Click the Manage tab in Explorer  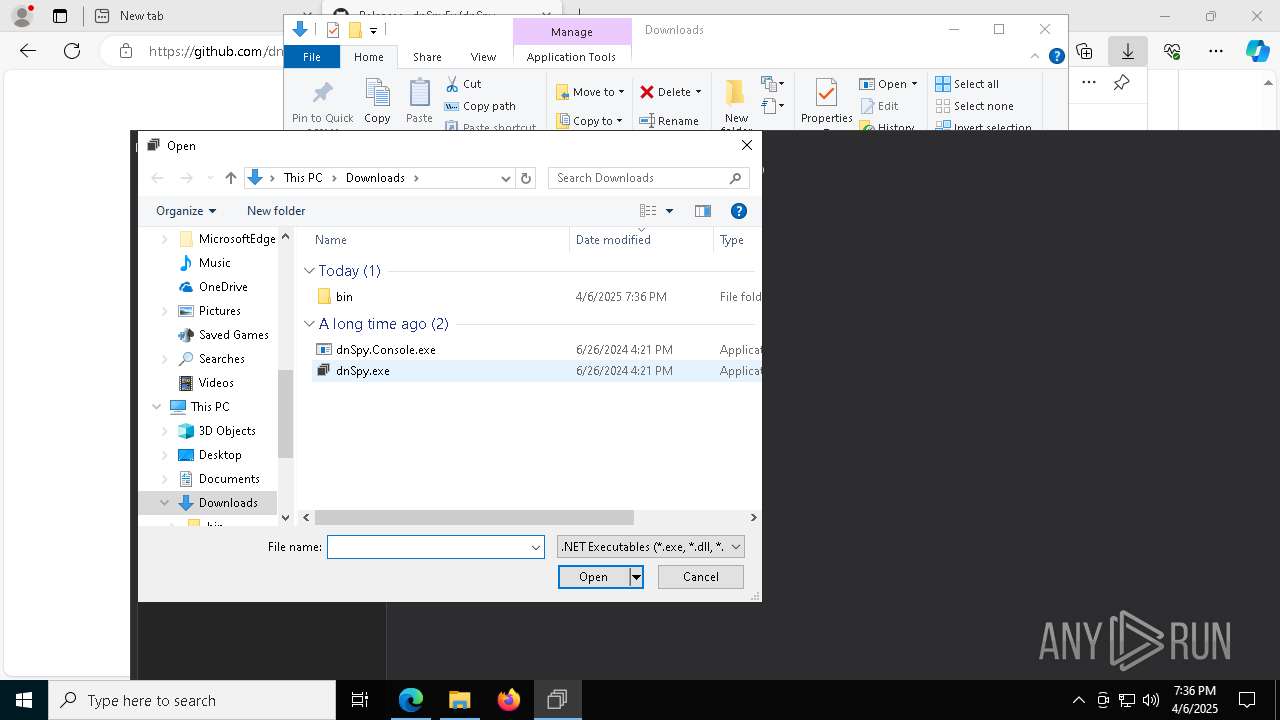pyautogui.click(x=572, y=32)
